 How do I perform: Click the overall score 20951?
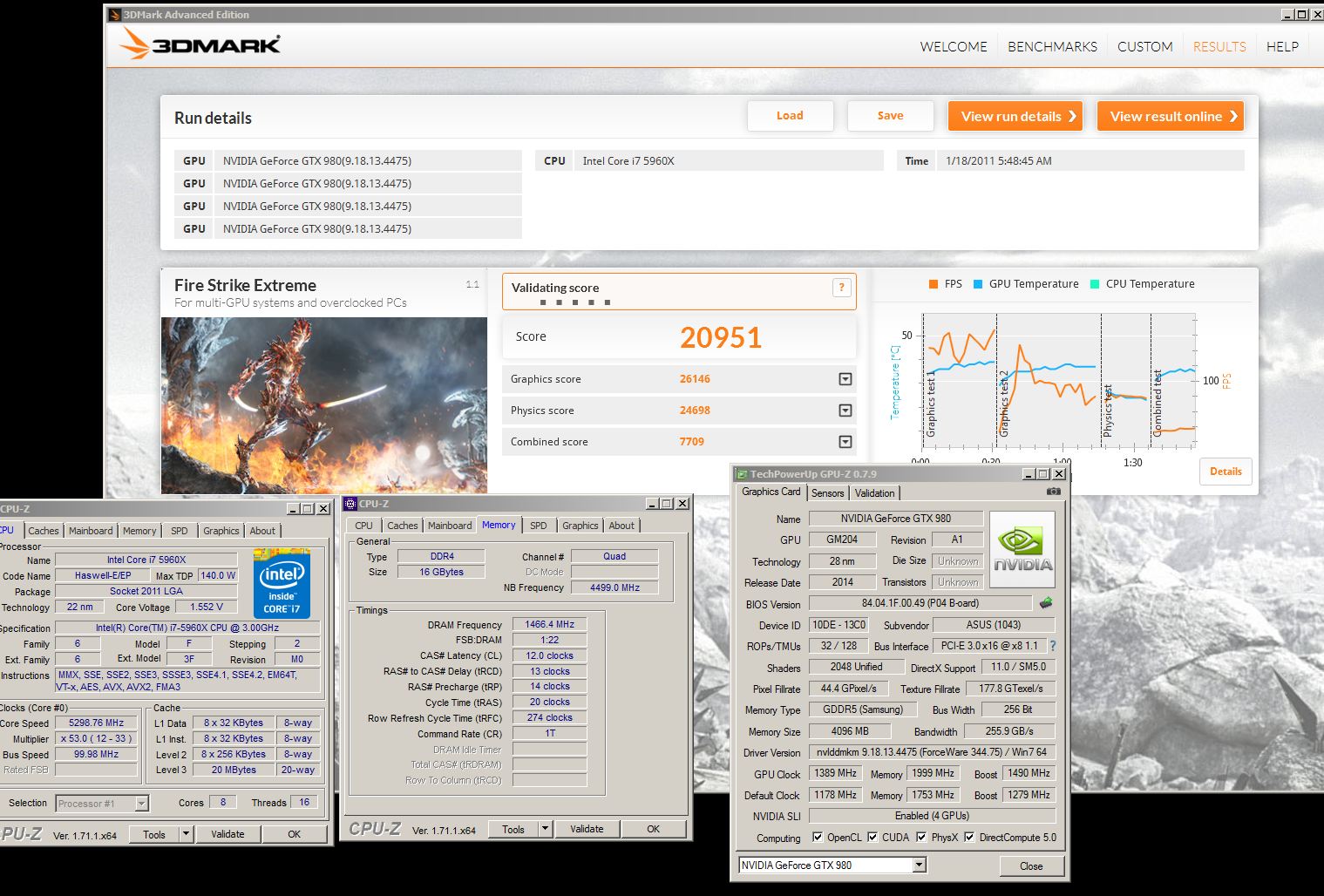point(721,337)
